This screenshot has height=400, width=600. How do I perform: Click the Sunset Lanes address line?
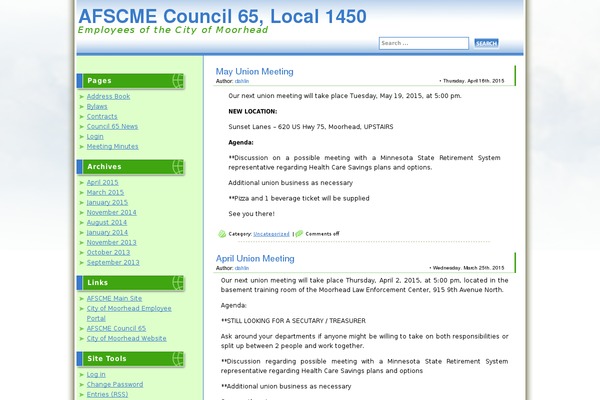pos(311,127)
